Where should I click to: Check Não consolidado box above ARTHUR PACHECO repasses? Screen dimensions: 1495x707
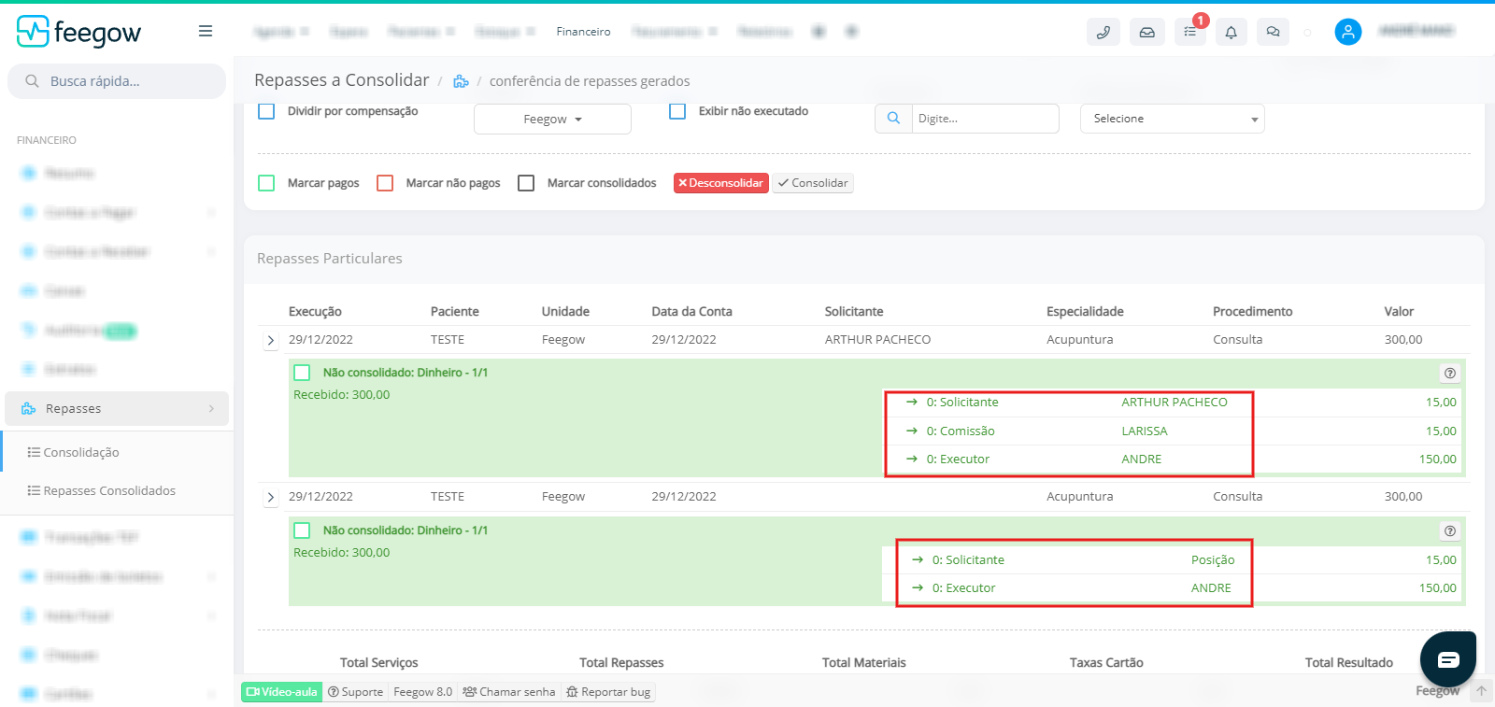click(302, 372)
